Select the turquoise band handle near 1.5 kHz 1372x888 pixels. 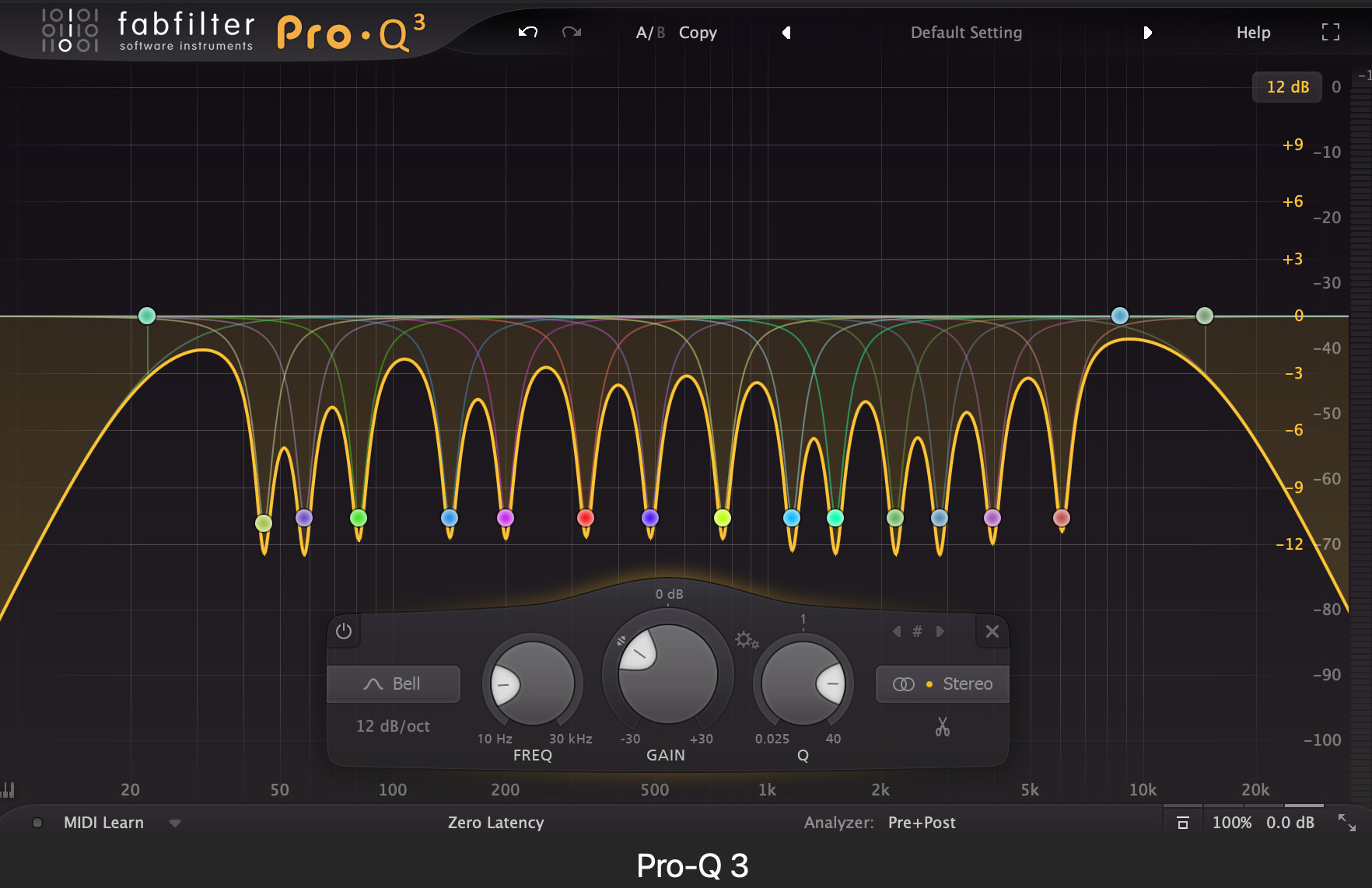[835, 518]
